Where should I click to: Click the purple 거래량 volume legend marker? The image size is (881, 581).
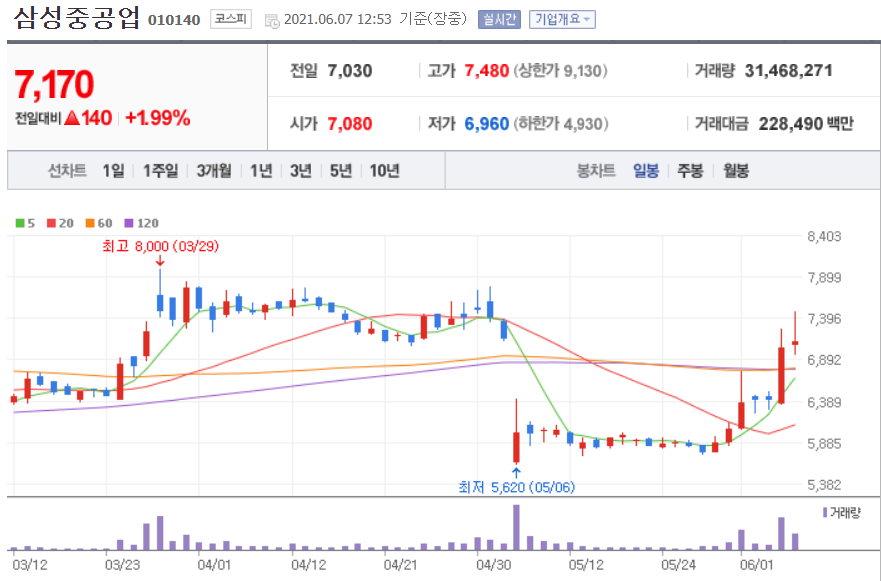[825, 512]
